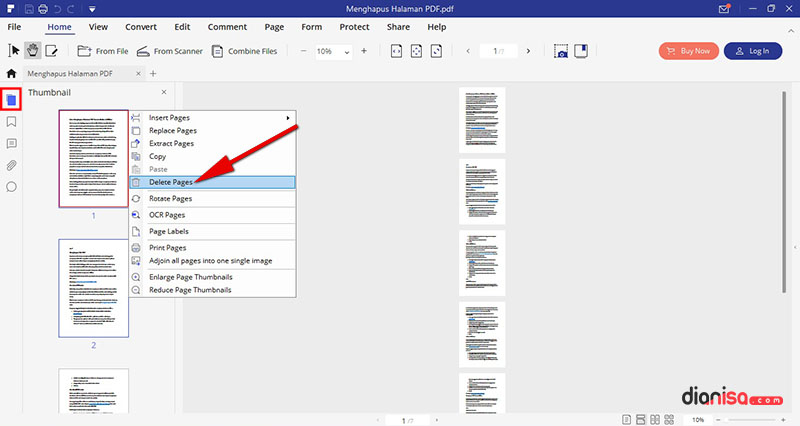Open the Comments panel in left sidebar
Viewport: 800px width, 426px height.
click(x=11, y=143)
